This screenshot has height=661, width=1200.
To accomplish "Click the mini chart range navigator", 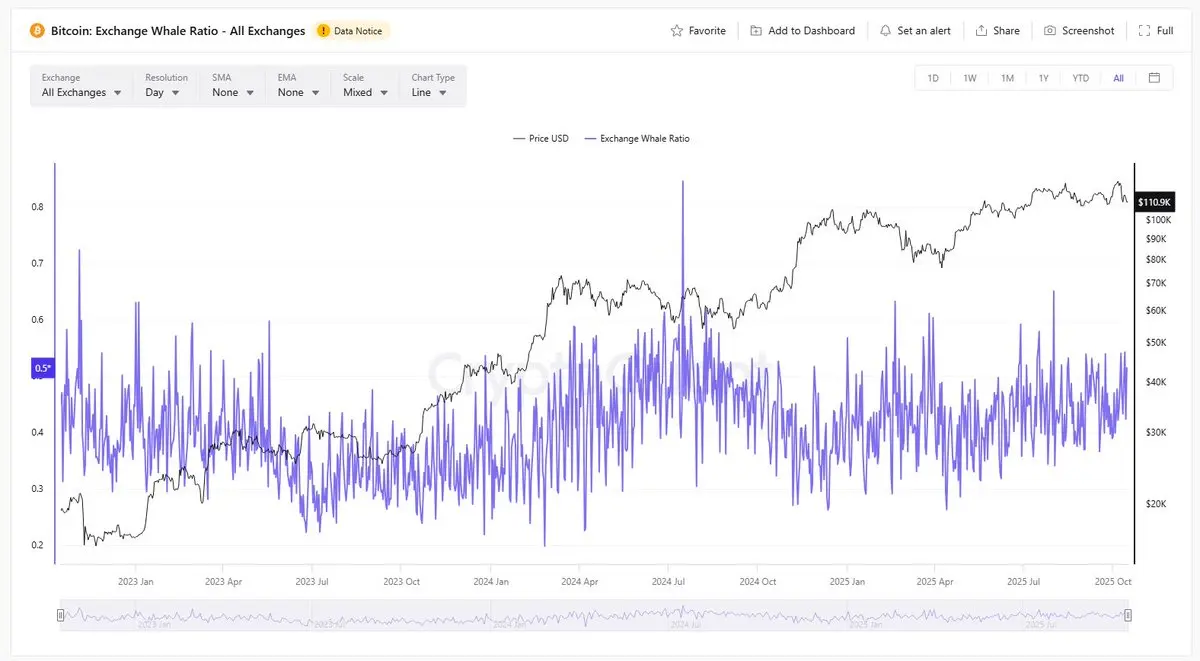I will 594,615.
